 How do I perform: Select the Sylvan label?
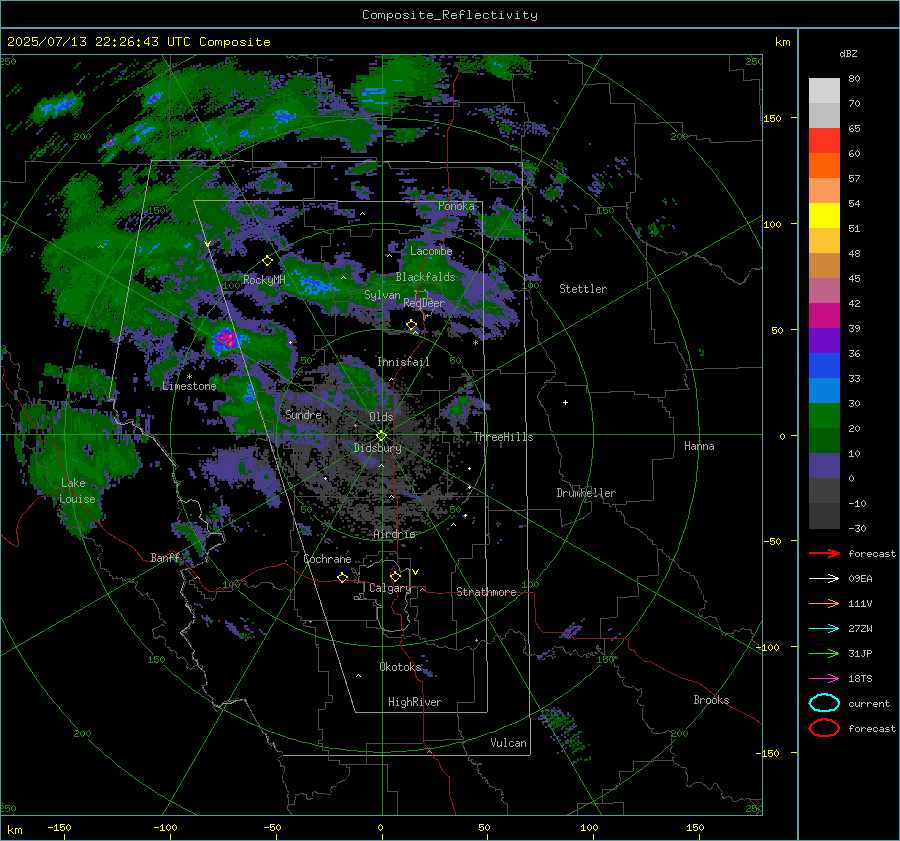(x=382, y=295)
